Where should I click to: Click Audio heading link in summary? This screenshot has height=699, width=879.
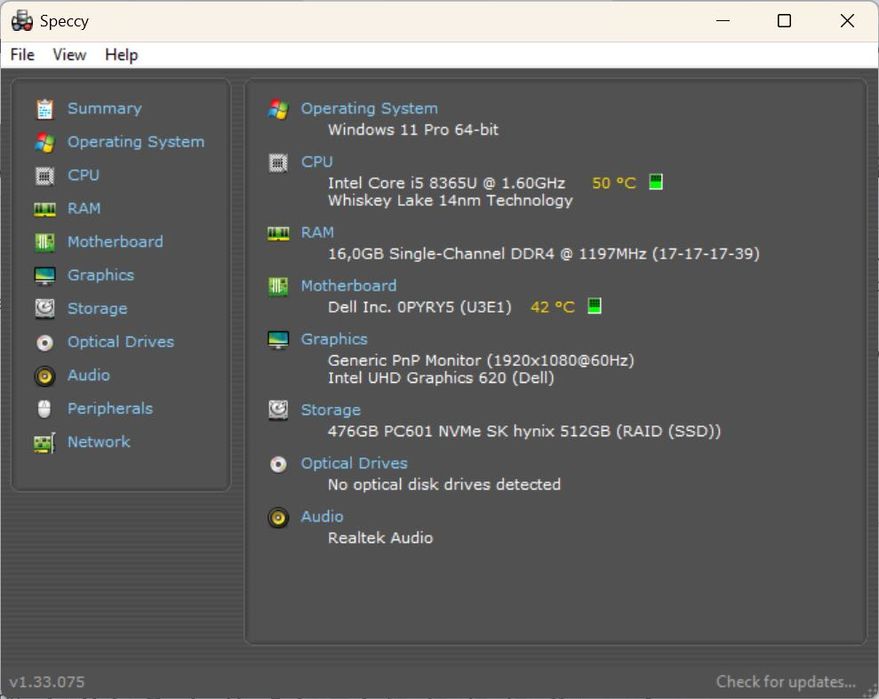322,516
